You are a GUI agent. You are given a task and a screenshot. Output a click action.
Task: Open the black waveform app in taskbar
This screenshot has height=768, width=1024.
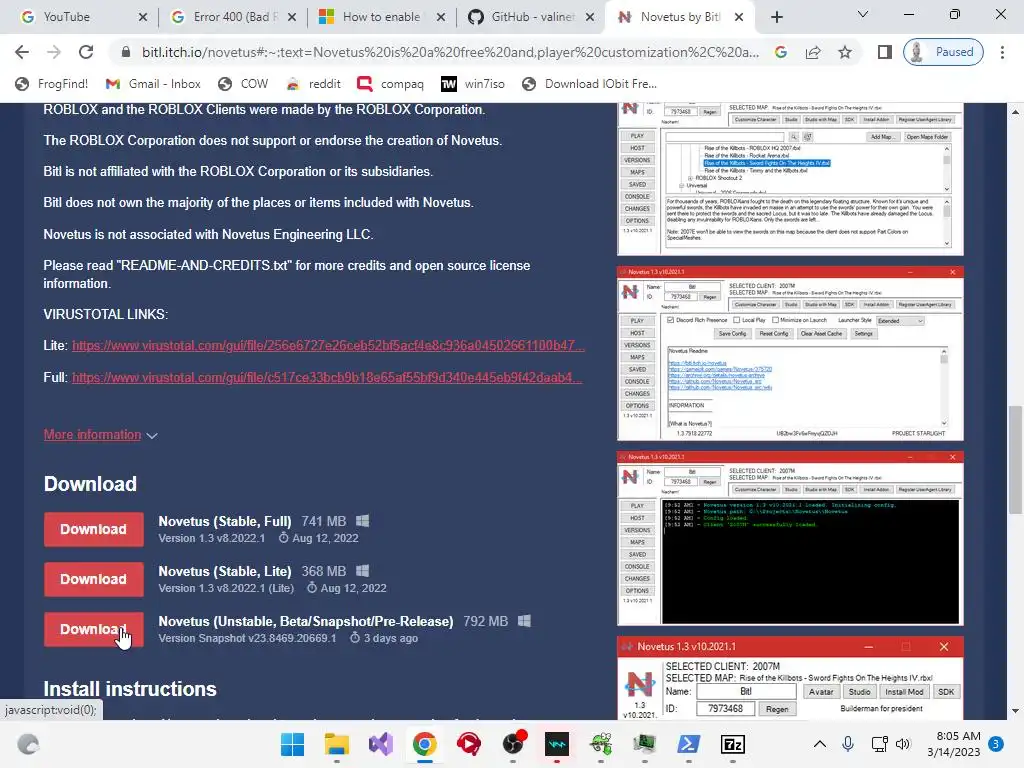point(557,744)
